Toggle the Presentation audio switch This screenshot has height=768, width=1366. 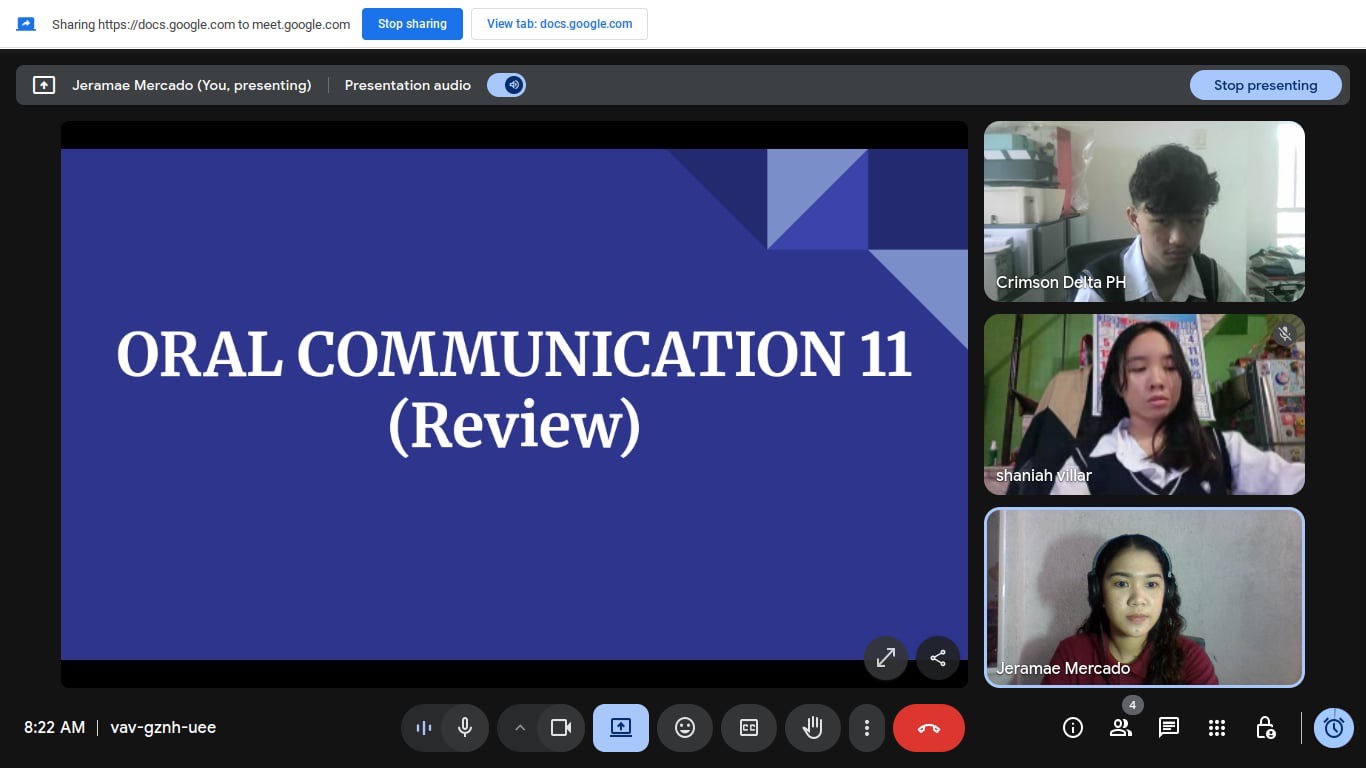point(507,85)
